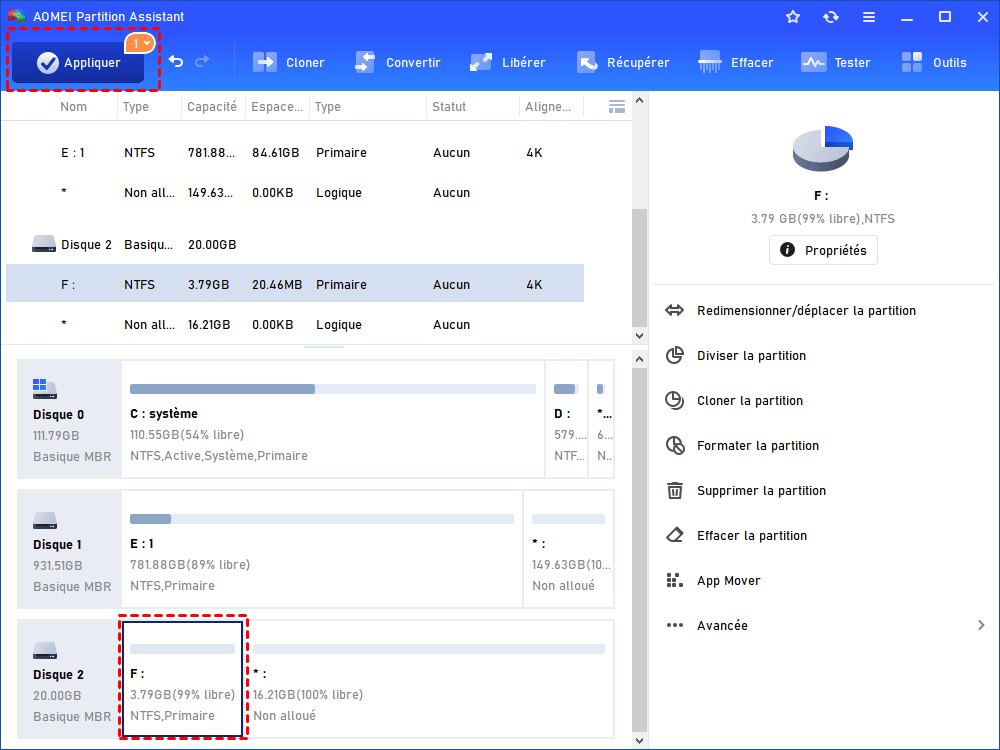Click the F : pie chart graphic
The width and height of the screenshot is (1000, 750).
click(x=823, y=149)
